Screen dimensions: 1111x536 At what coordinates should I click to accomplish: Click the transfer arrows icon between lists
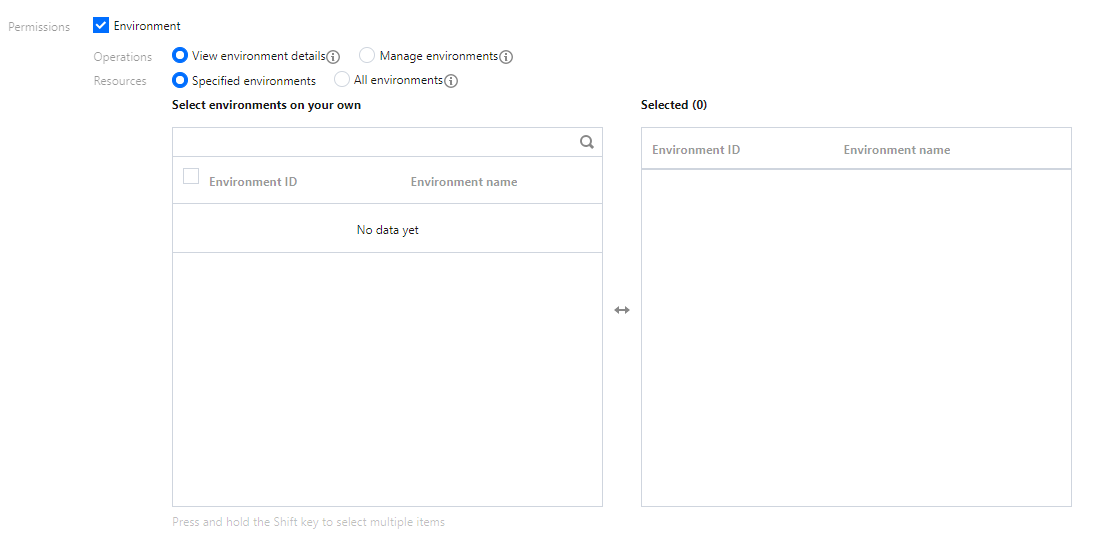coord(622,310)
